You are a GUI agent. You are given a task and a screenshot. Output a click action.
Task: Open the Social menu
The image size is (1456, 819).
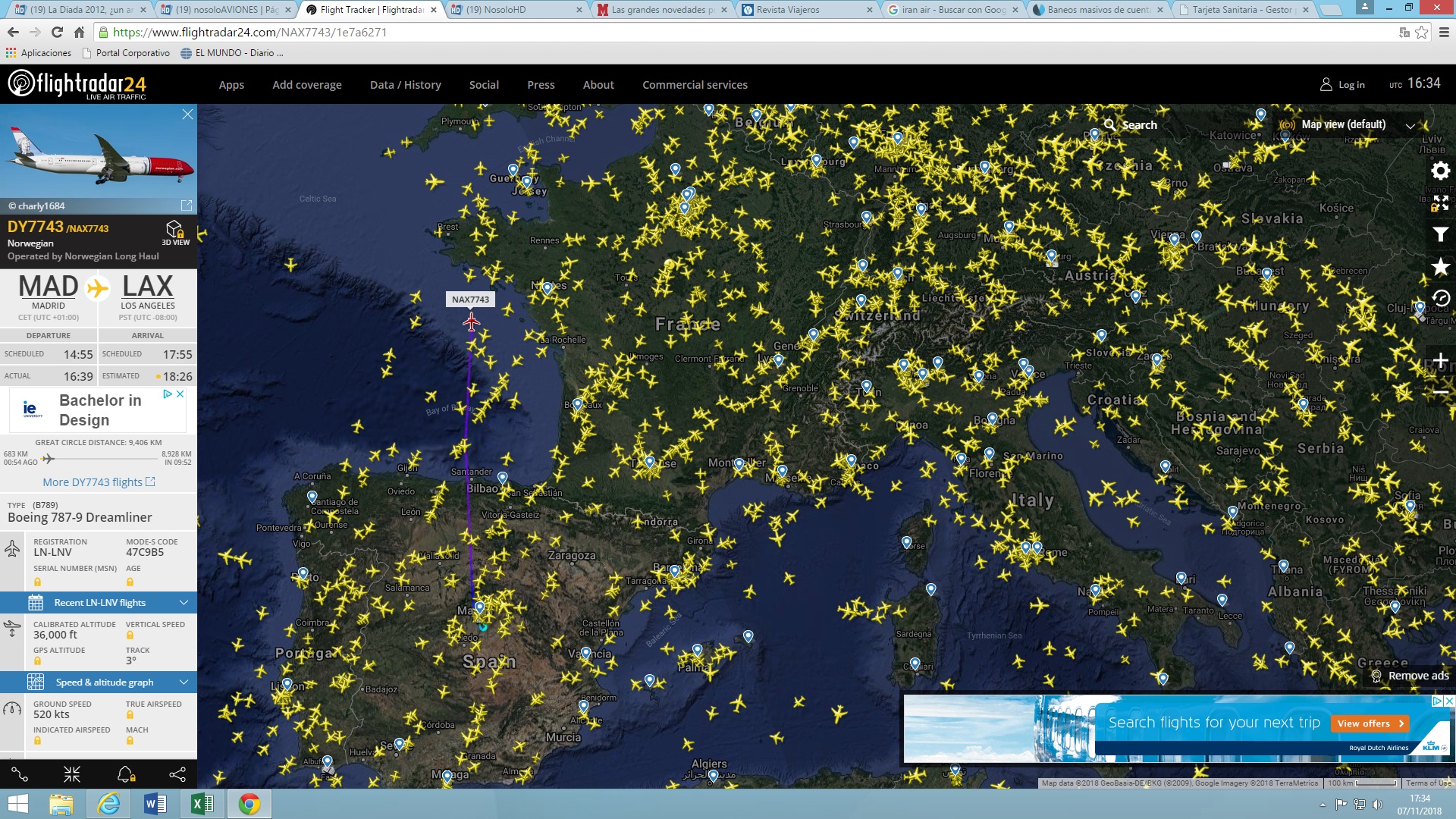(x=484, y=85)
